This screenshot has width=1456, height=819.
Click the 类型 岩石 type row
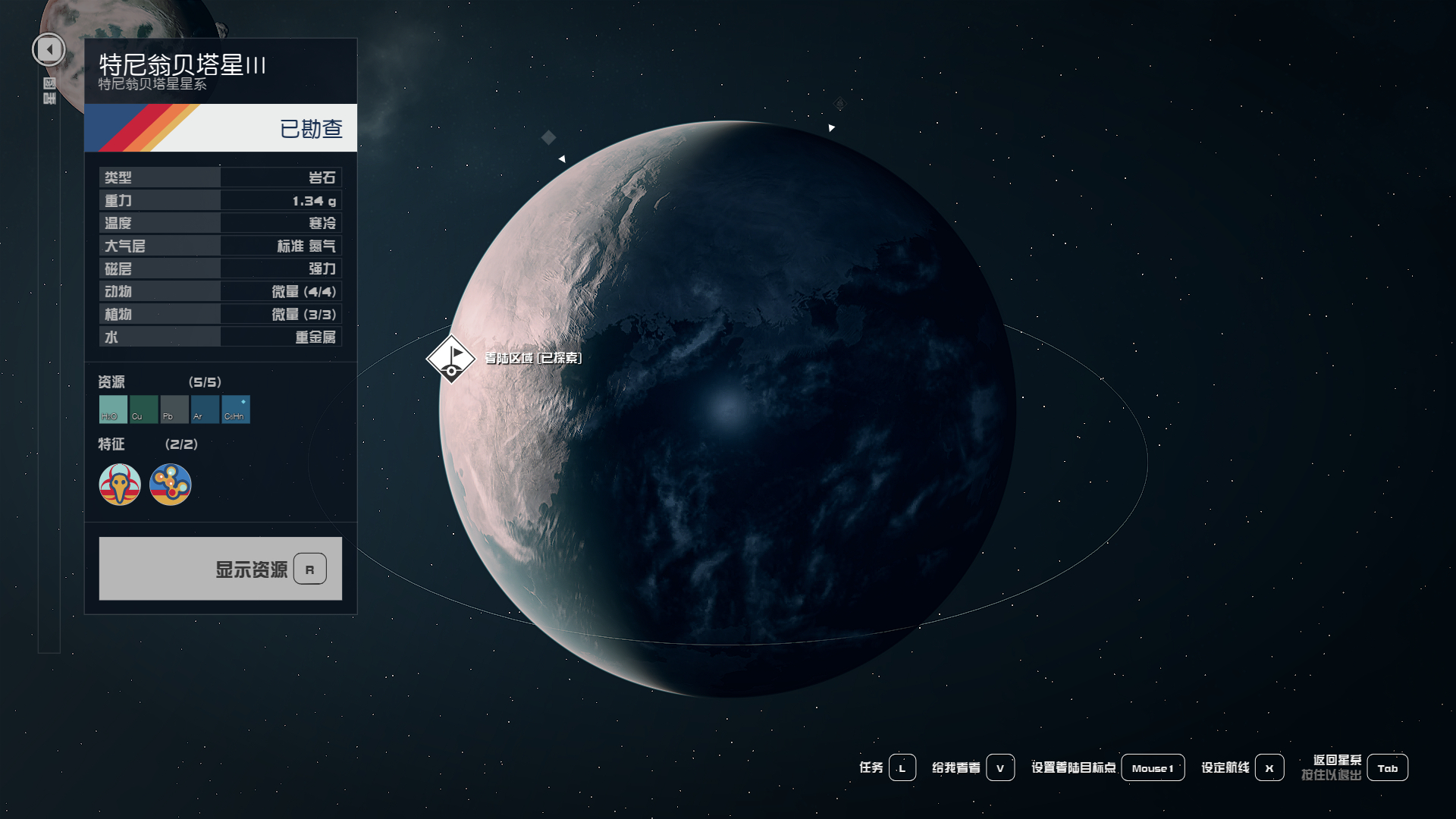pos(221,177)
